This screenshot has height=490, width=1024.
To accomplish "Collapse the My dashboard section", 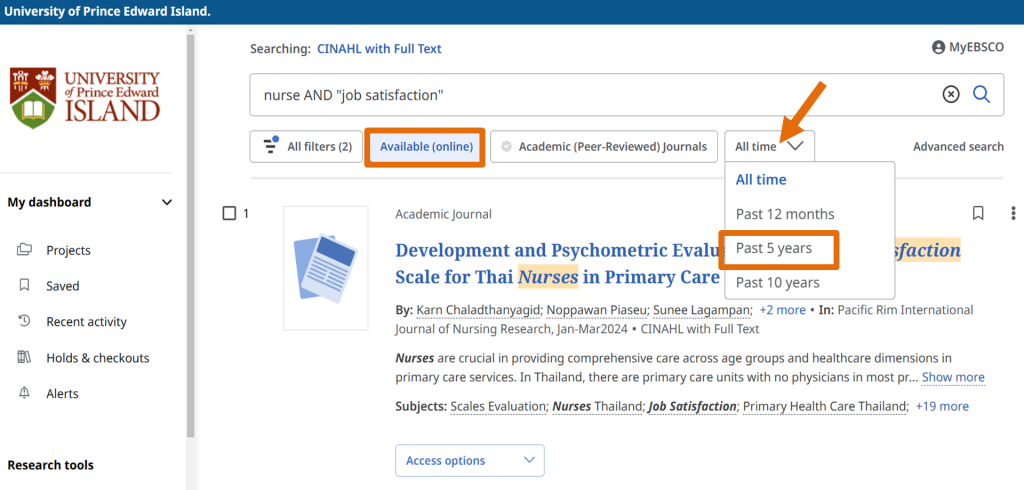I will tap(166, 202).
